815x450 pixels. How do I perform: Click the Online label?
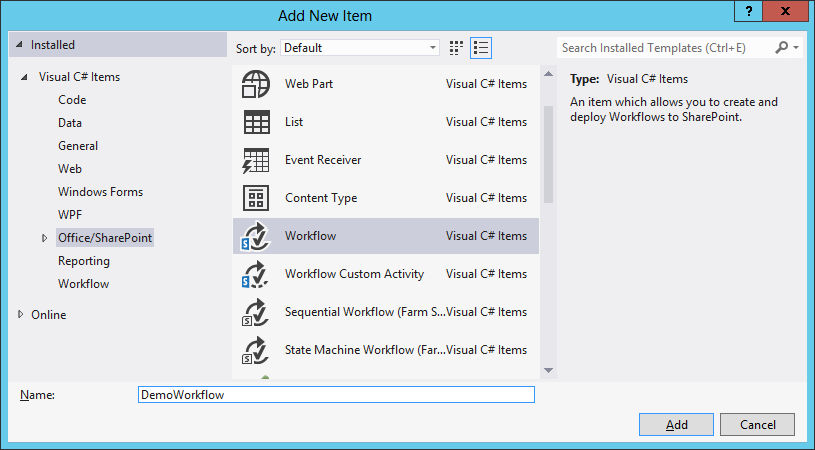point(48,315)
